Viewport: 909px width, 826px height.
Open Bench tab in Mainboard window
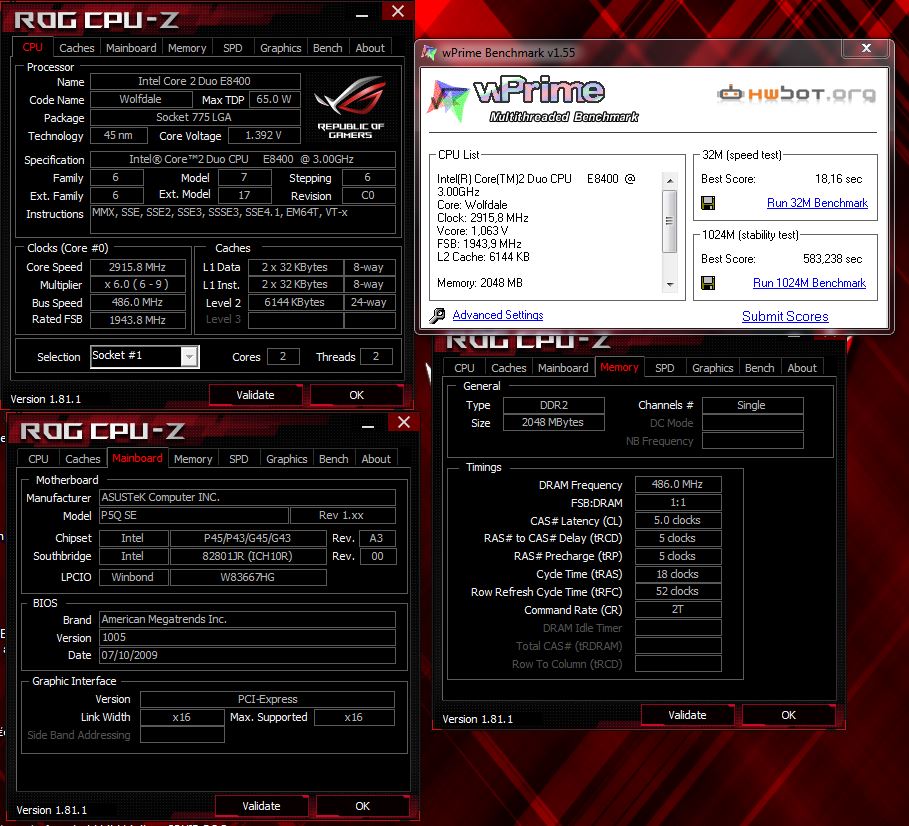333,459
